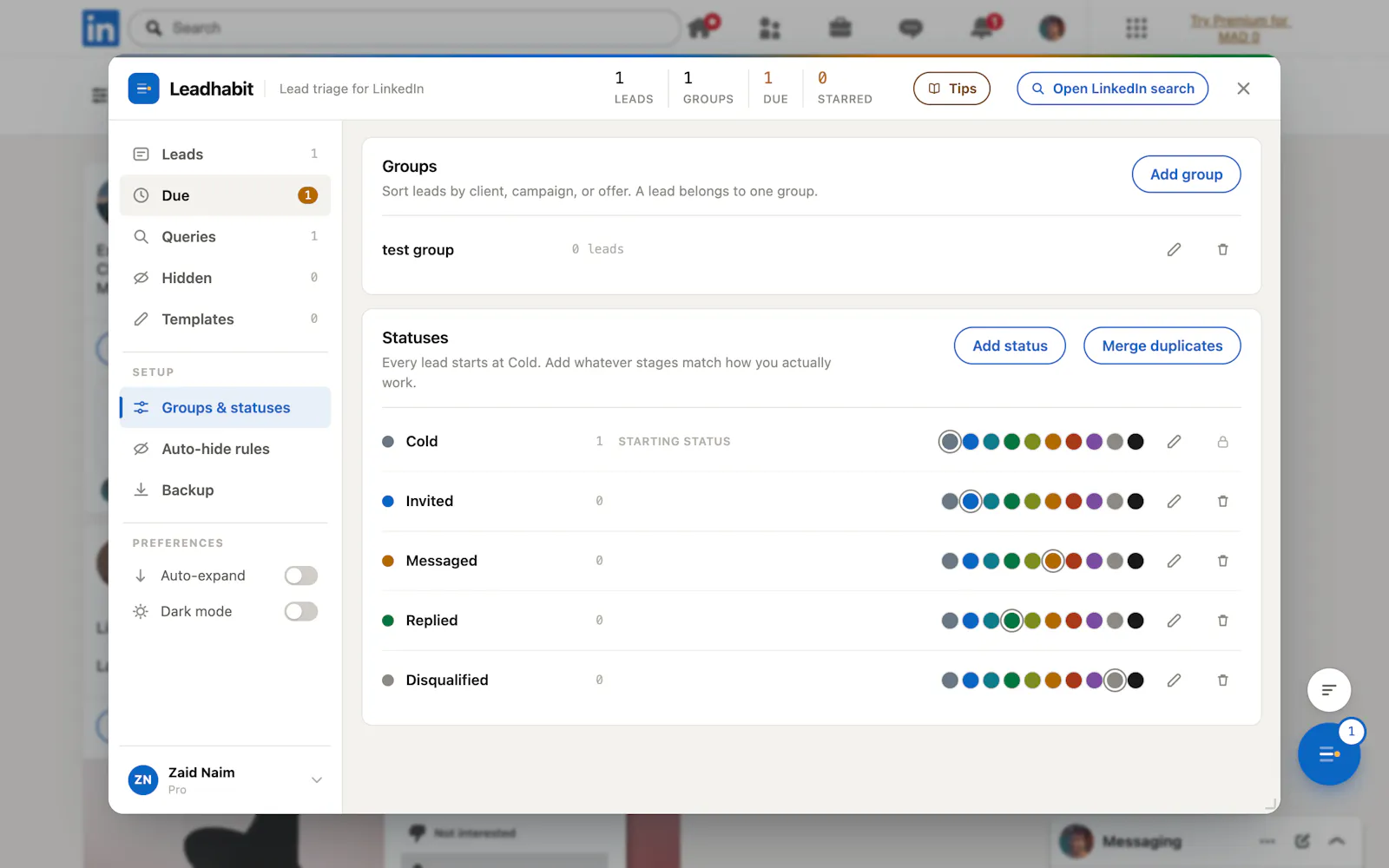Open Templates in sidebar
The height and width of the screenshot is (868, 1389).
(225, 319)
